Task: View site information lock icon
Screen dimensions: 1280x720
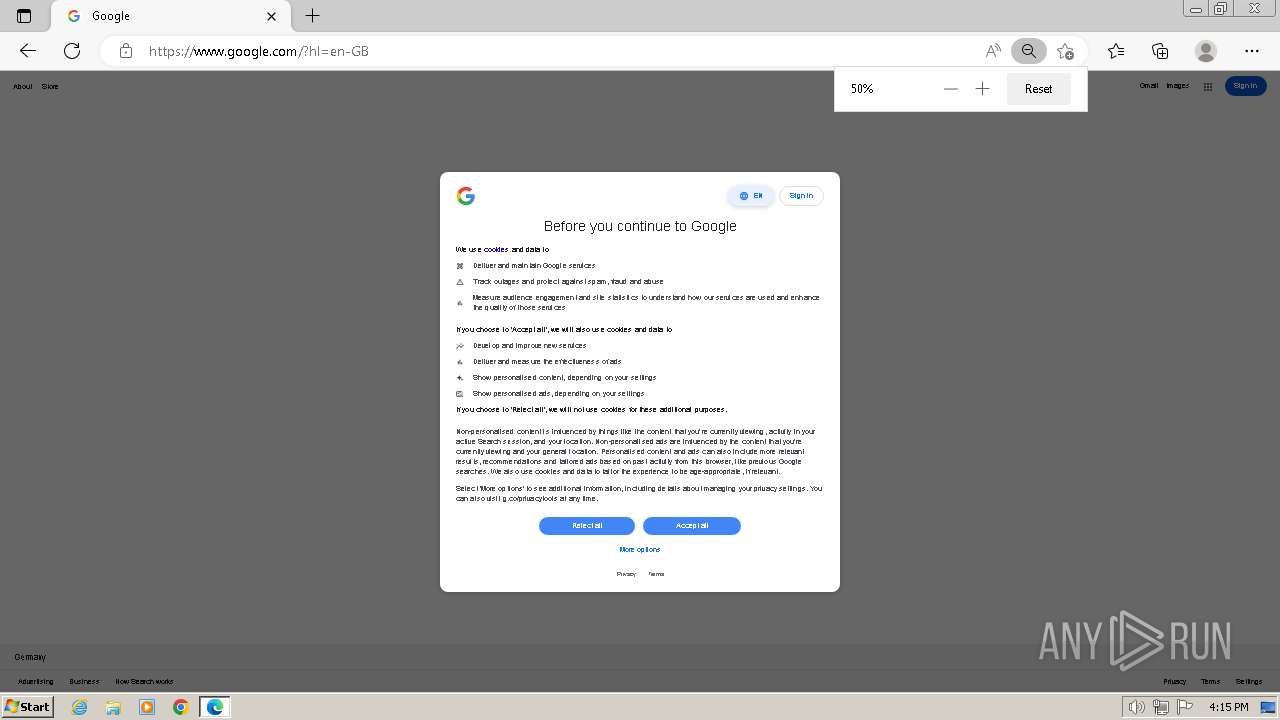Action: click(126, 51)
